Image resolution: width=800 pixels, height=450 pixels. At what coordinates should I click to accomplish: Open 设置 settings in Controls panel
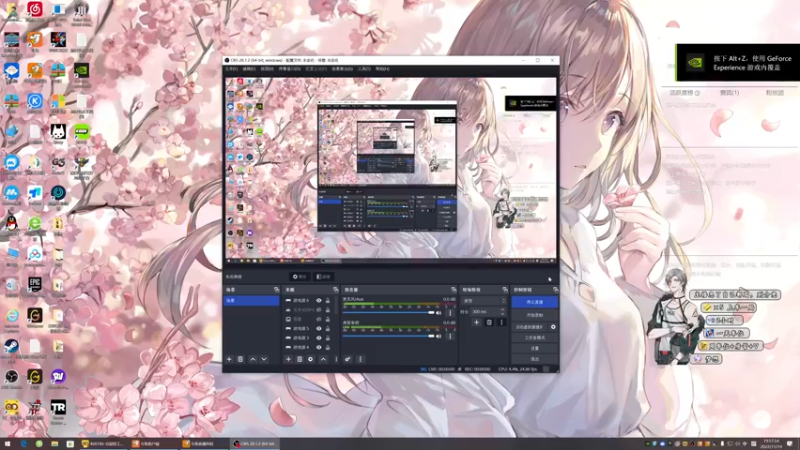pos(535,348)
